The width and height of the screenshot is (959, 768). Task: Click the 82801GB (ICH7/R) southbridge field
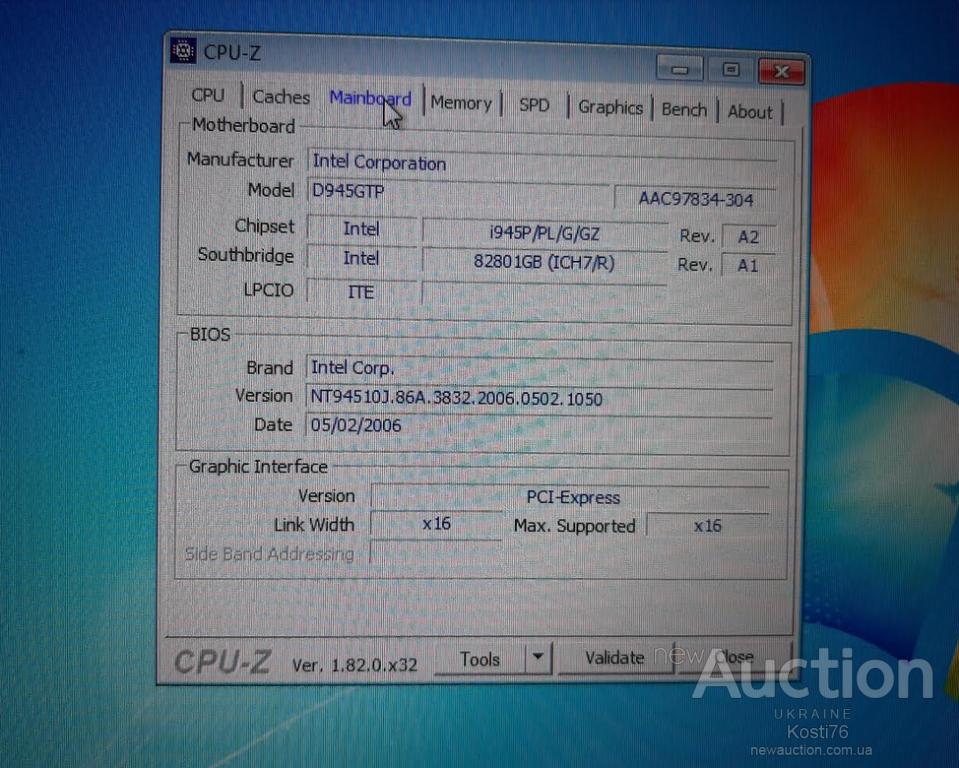tap(544, 262)
